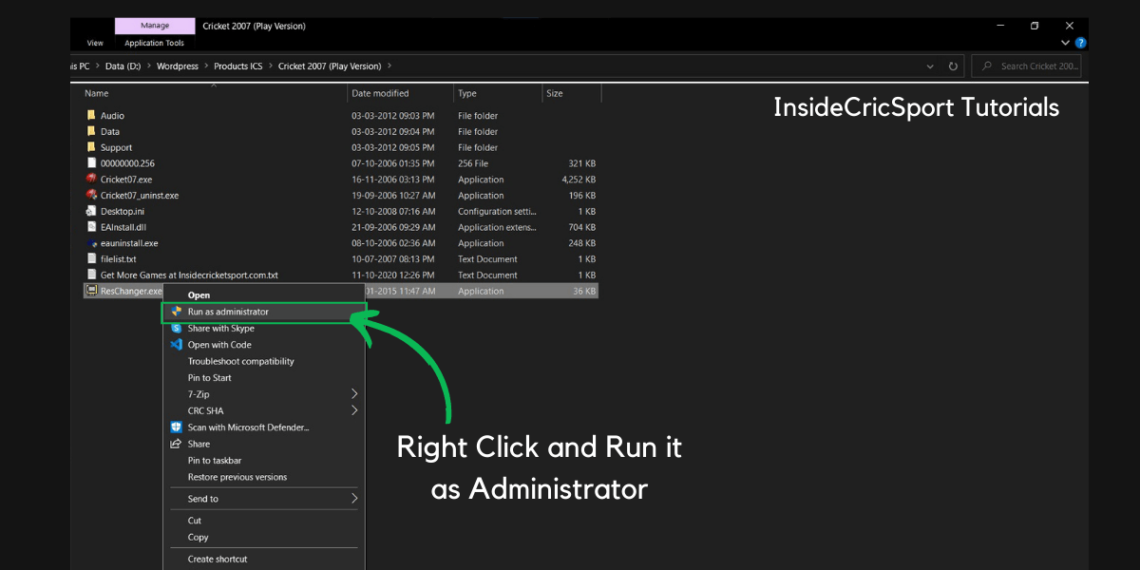Open the blue help question mark icon
1140x570 pixels.
pos(1081,43)
